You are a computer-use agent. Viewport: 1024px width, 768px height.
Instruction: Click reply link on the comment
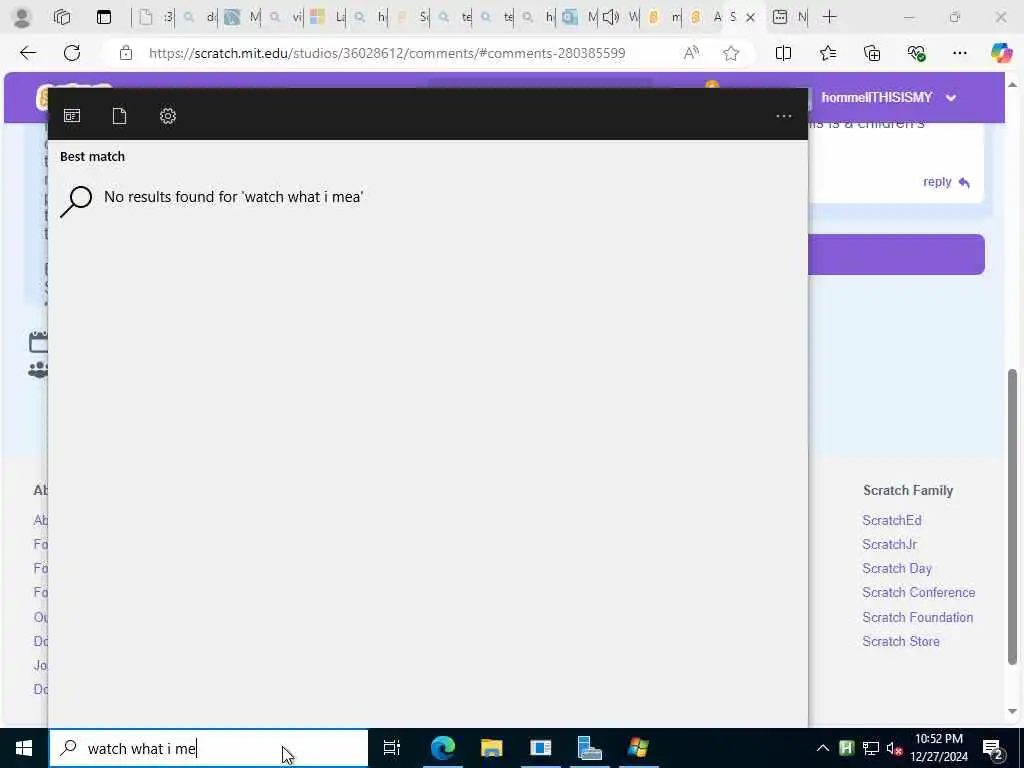coord(946,182)
